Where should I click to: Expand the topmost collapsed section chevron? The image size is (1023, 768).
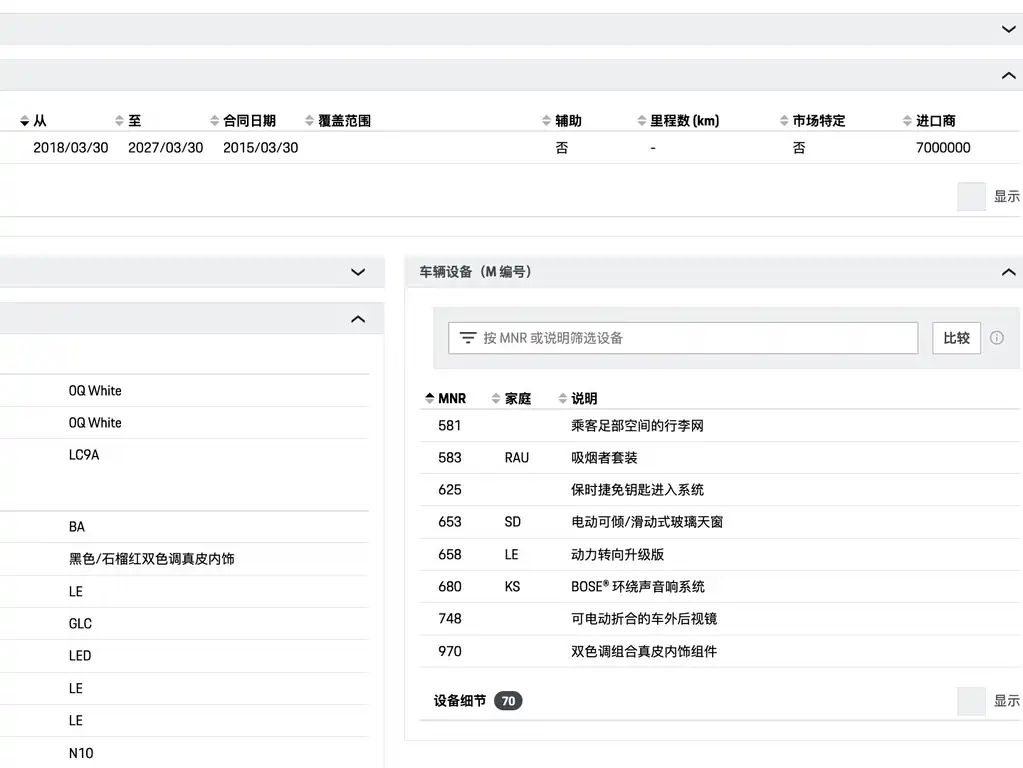[1008, 29]
